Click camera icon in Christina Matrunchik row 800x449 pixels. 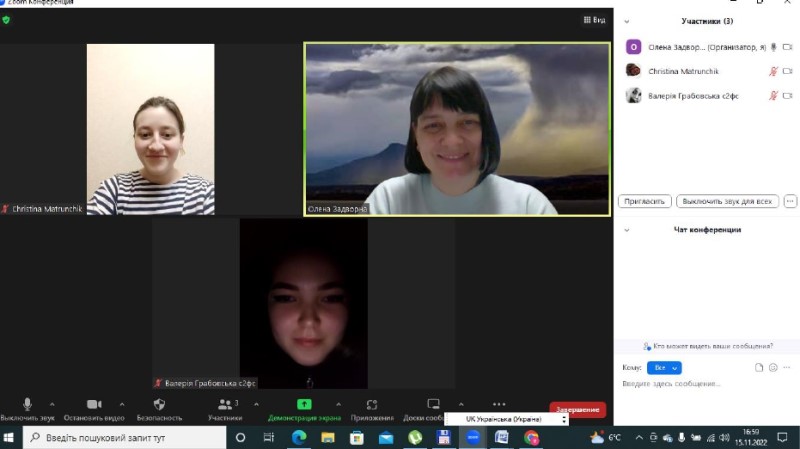click(x=787, y=71)
